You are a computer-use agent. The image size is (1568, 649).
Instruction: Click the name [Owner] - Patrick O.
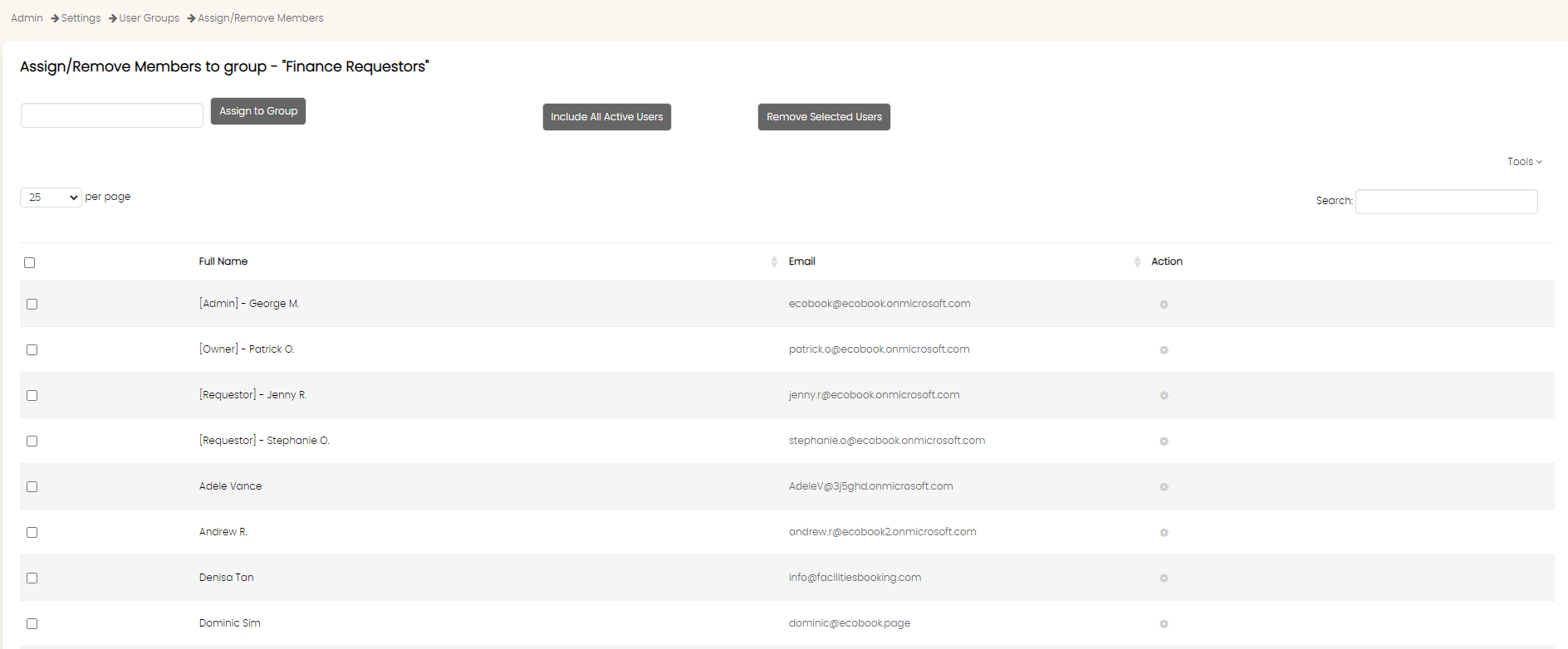pos(247,349)
